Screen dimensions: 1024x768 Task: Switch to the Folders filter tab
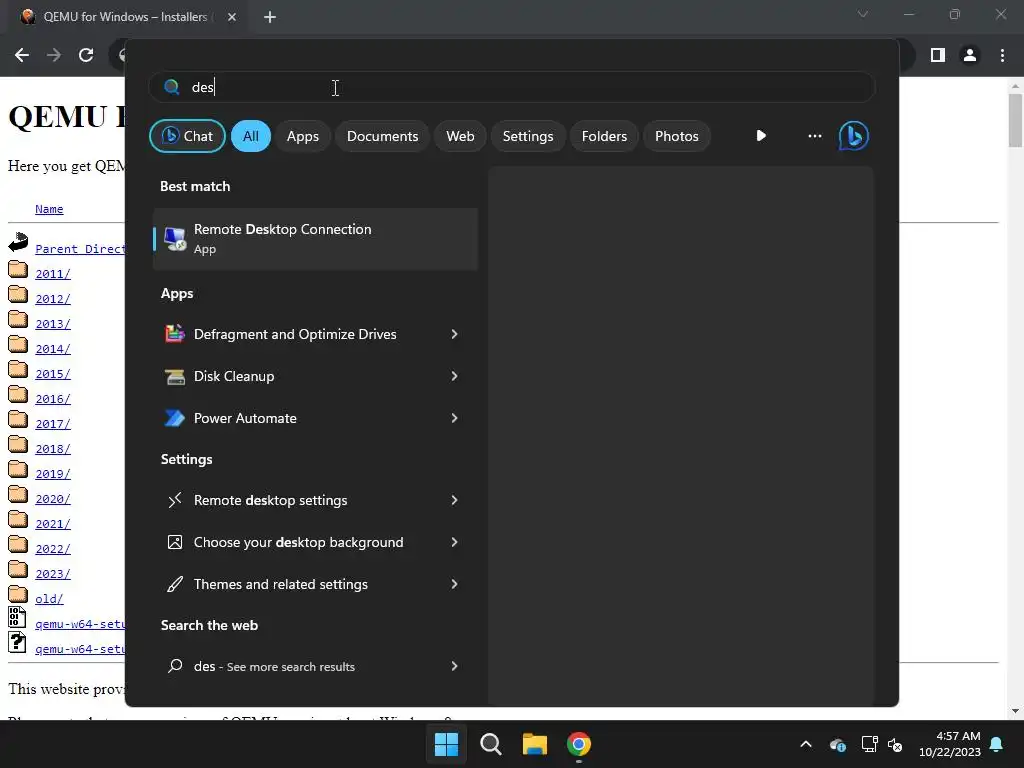tap(604, 136)
